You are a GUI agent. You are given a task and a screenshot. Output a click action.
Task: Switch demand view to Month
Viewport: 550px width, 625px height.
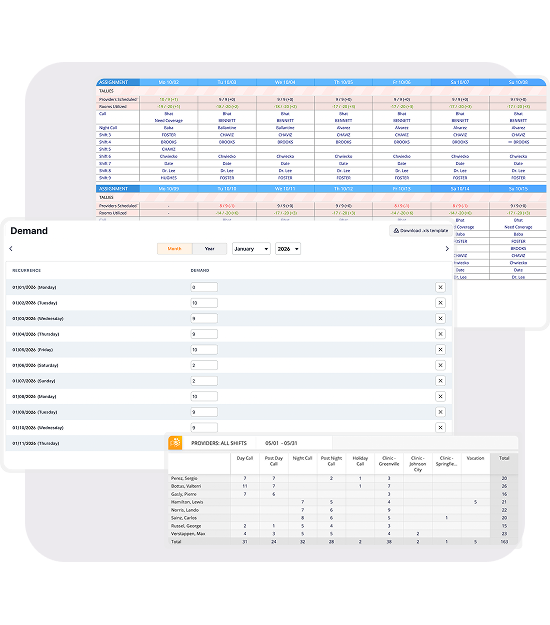coord(175,249)
